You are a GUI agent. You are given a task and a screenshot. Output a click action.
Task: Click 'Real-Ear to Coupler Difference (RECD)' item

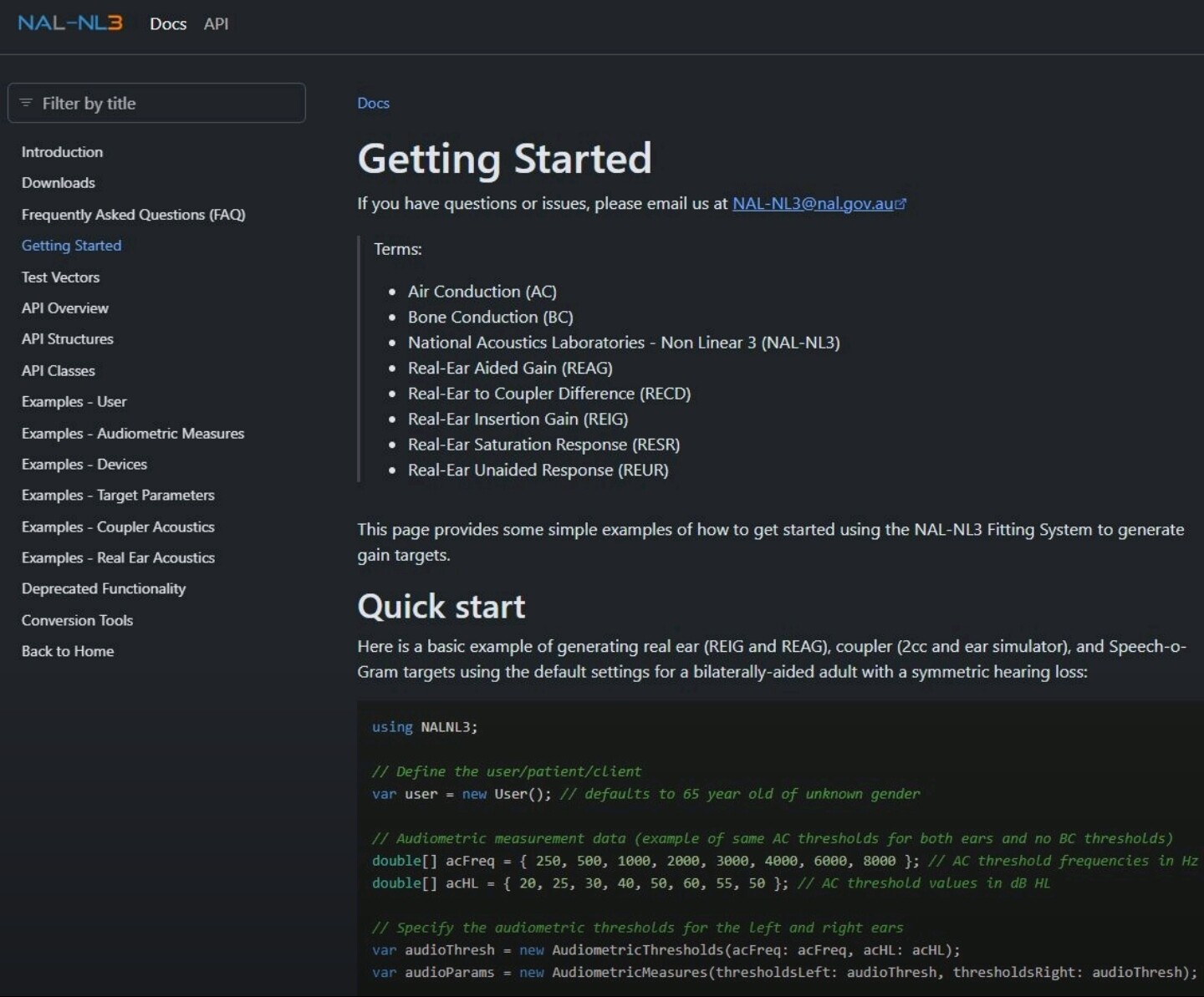point(549,394)
